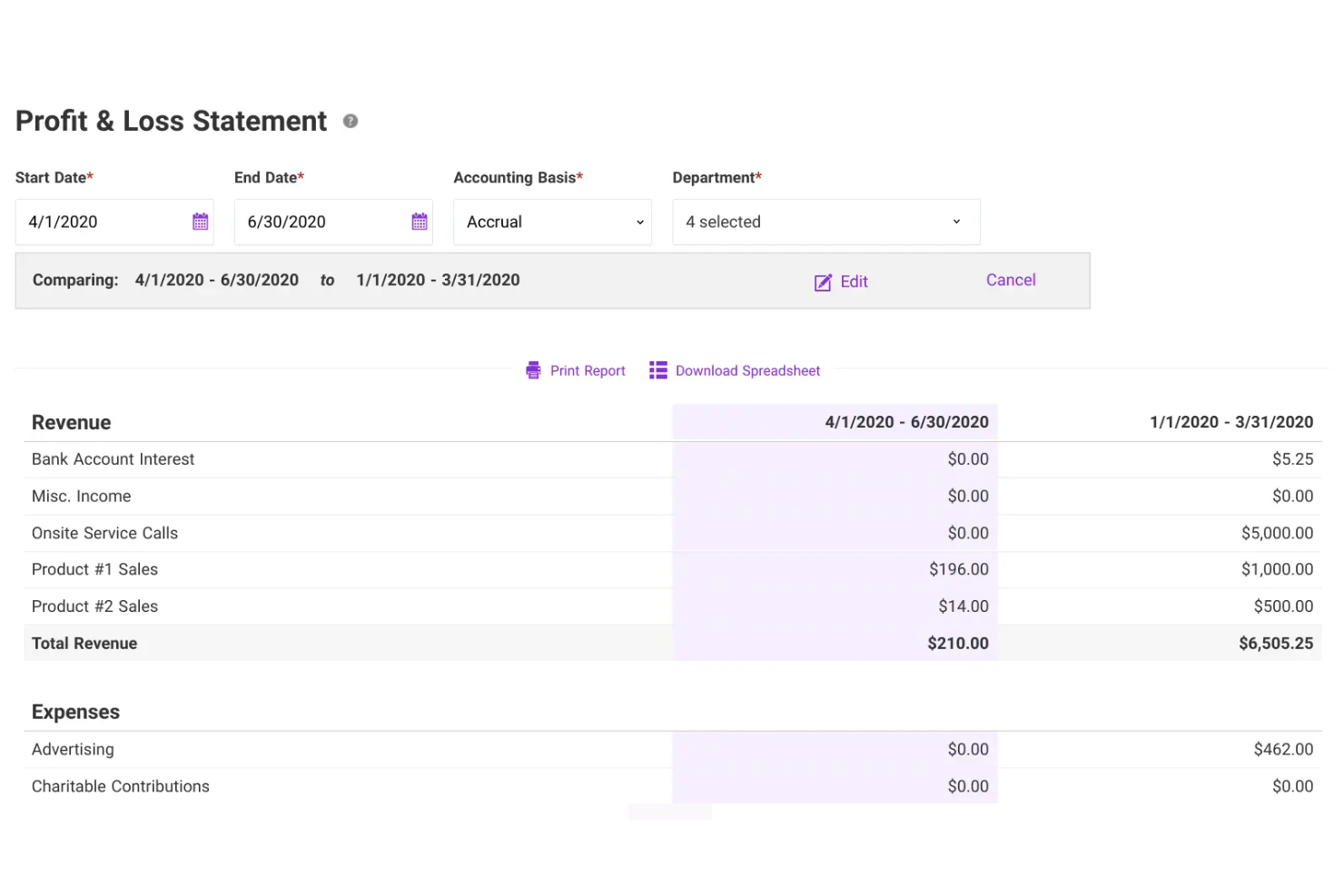This screenshot has width=1344, height=896.
Task: Click the Download Spreadsheet link
Action: click(x=746, y=370)
